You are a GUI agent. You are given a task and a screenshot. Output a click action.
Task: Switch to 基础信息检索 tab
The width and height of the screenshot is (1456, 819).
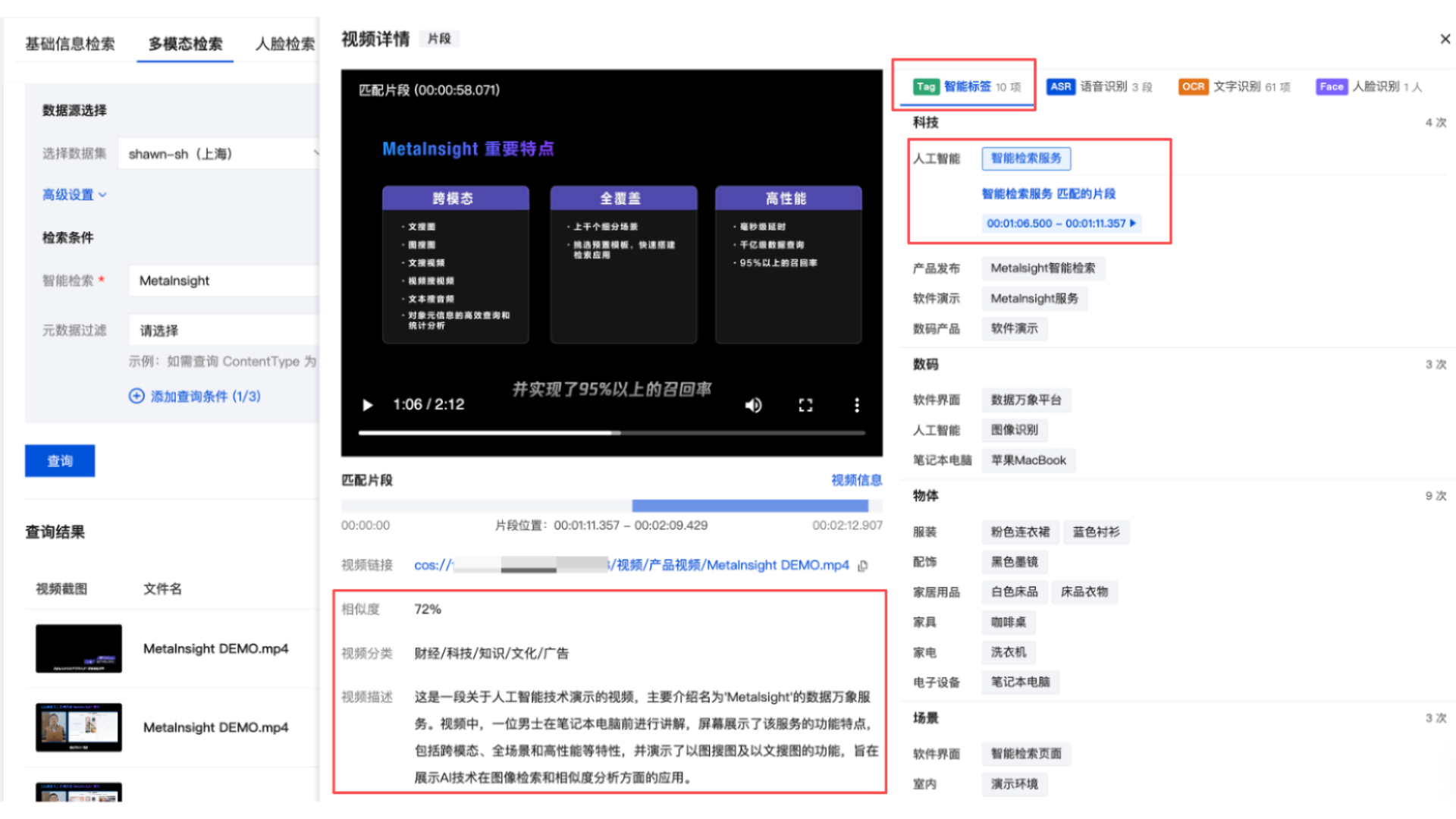tap(70, 44)
